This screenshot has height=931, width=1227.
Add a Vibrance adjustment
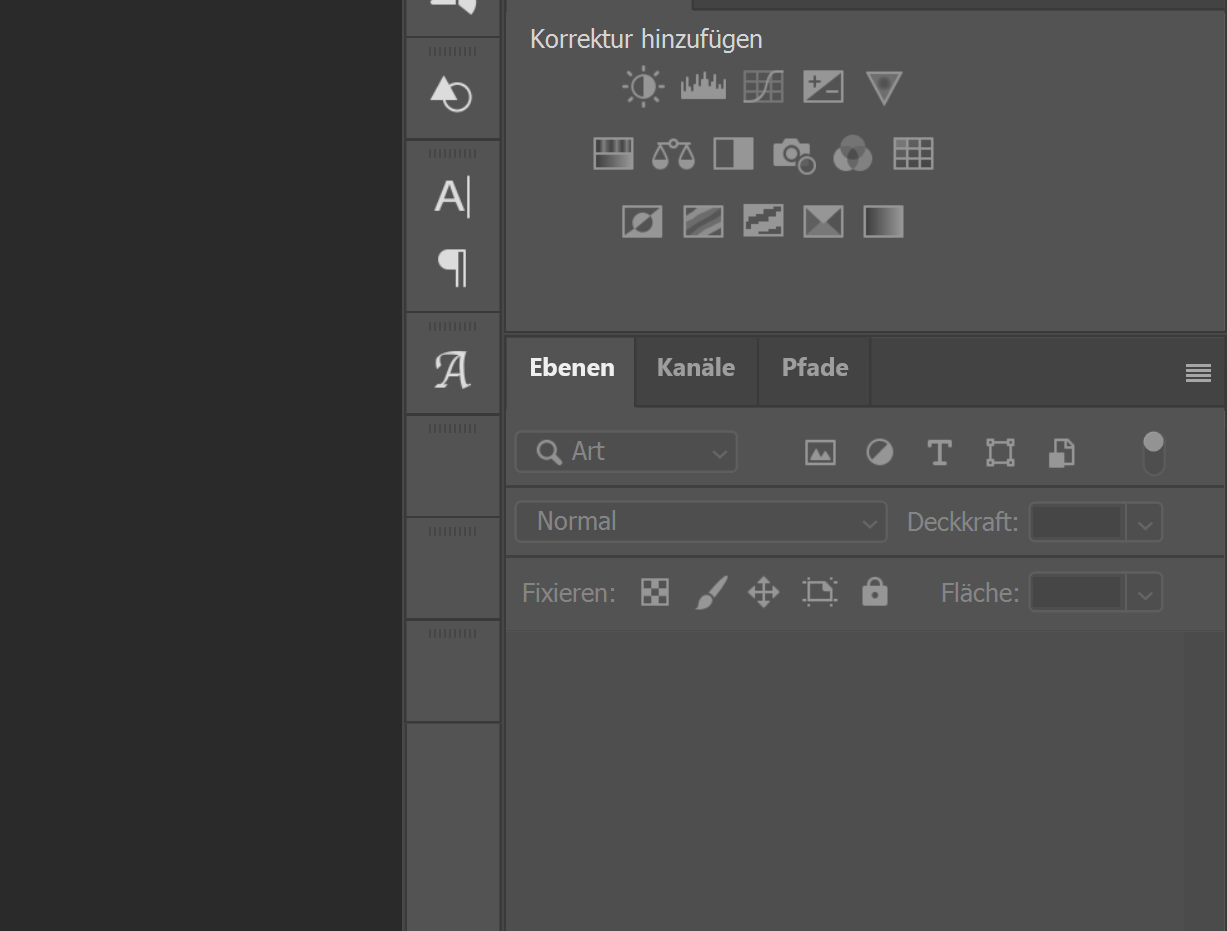point(883,86)
